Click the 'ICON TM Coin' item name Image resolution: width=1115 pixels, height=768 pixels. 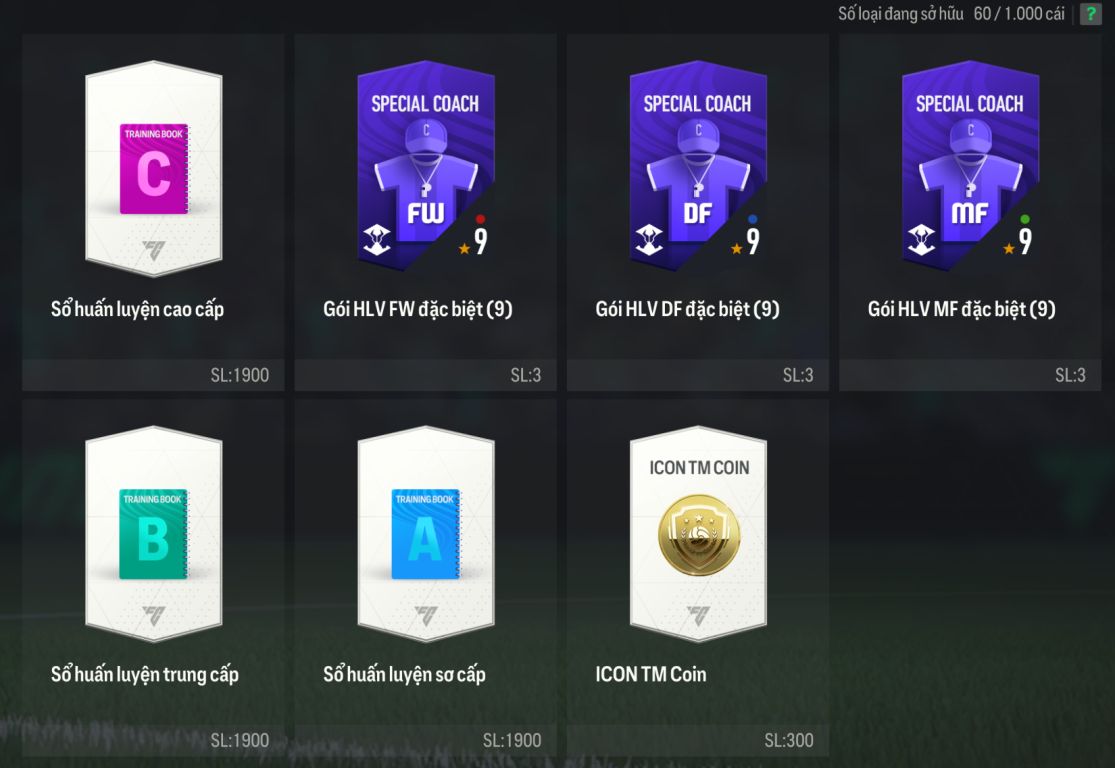651,674
